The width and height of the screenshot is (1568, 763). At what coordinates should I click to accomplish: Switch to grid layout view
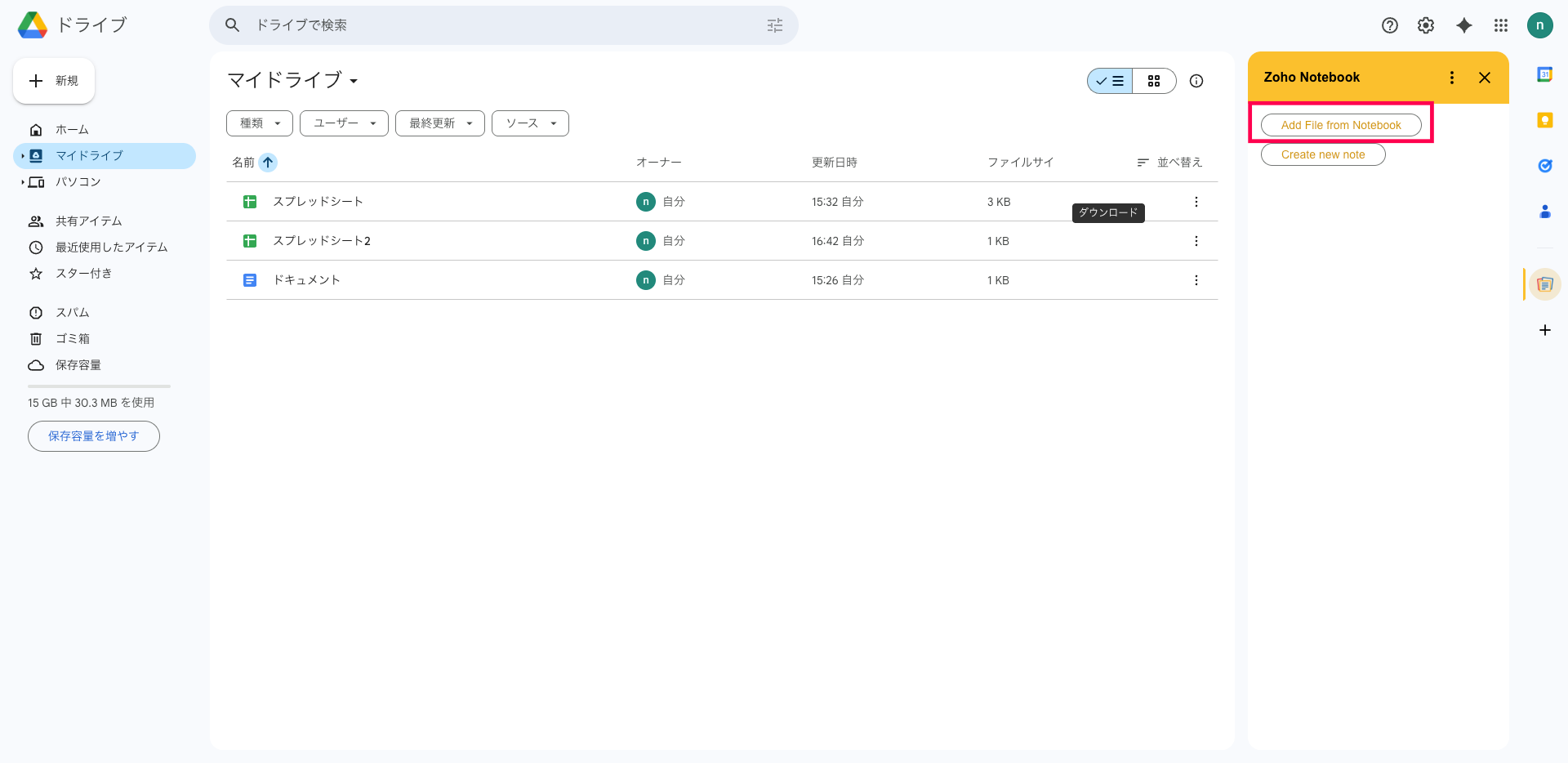[1154, 81]
